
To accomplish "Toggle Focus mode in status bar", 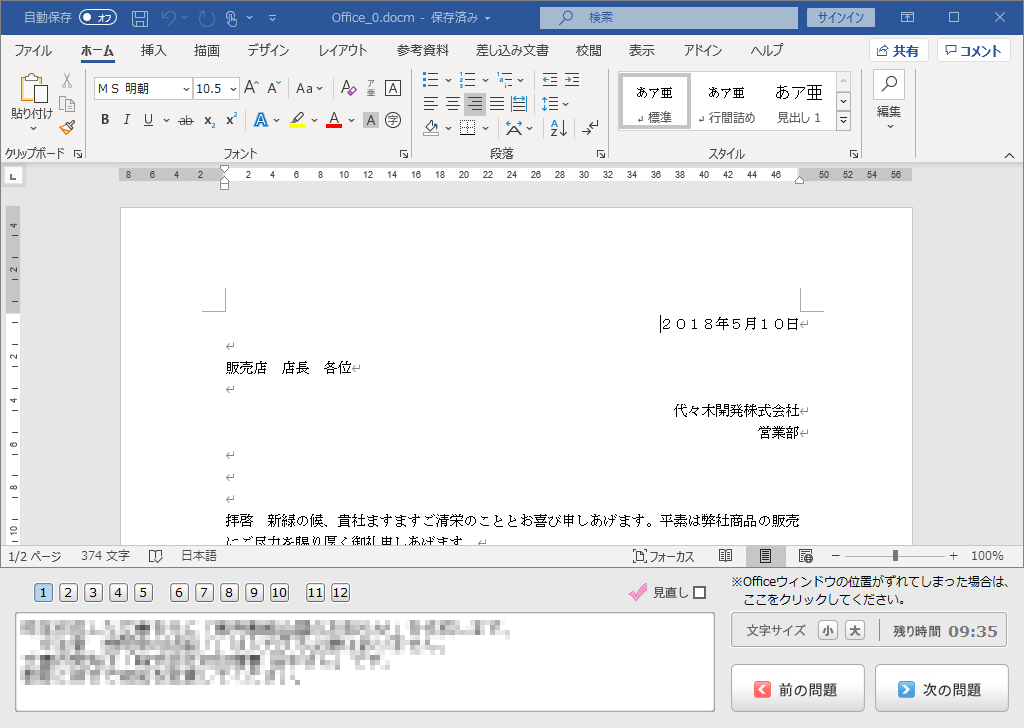I will tap(664, 556).
